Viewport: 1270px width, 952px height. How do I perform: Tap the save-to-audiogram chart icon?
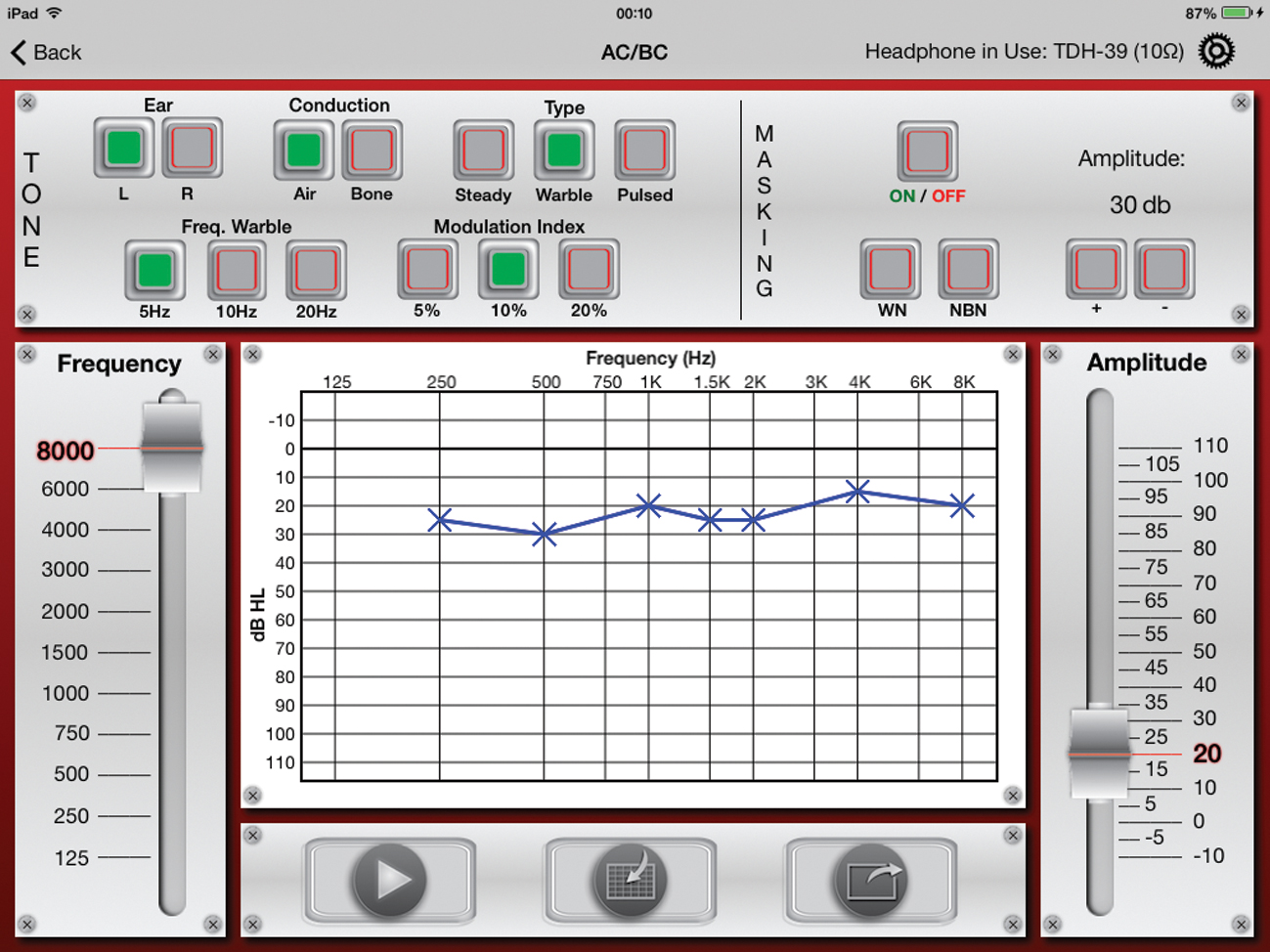pos(630,880)
